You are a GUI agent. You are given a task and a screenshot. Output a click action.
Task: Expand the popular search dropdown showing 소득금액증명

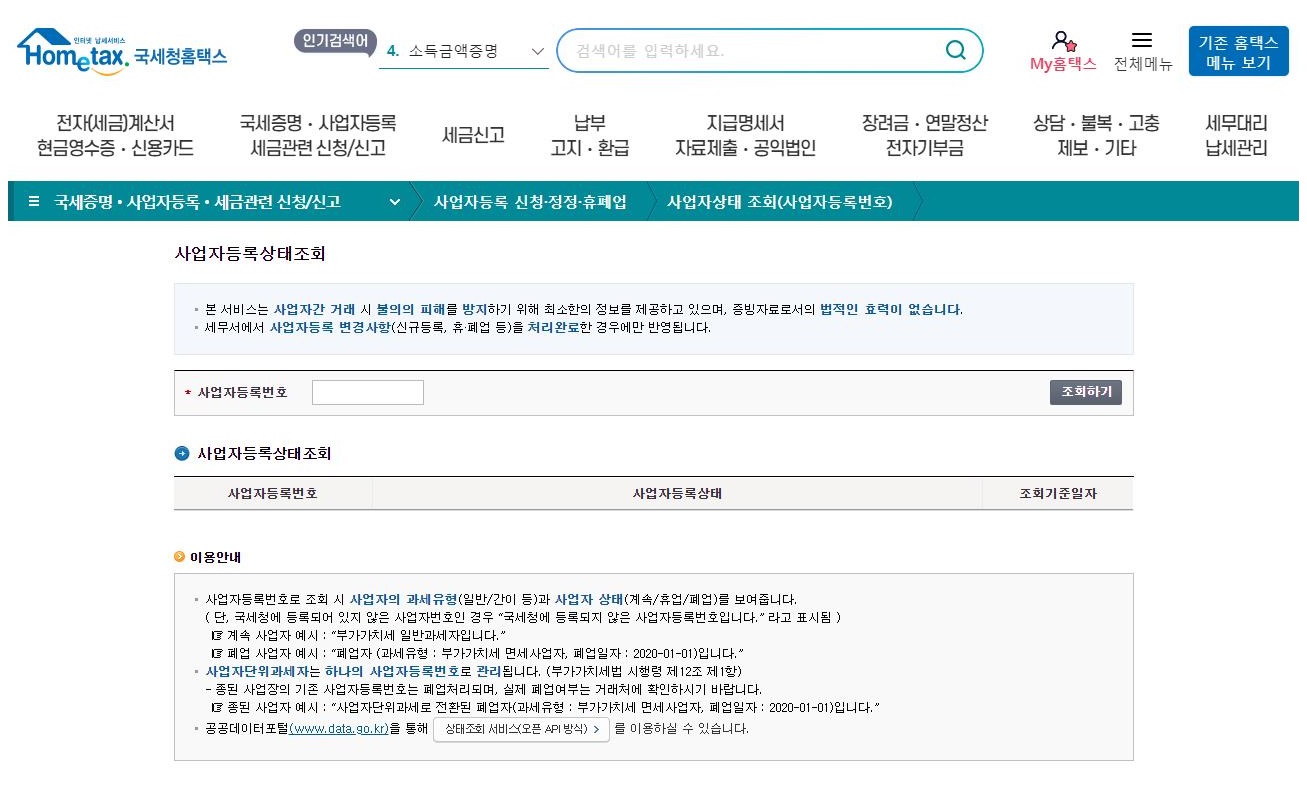point(537,50)
